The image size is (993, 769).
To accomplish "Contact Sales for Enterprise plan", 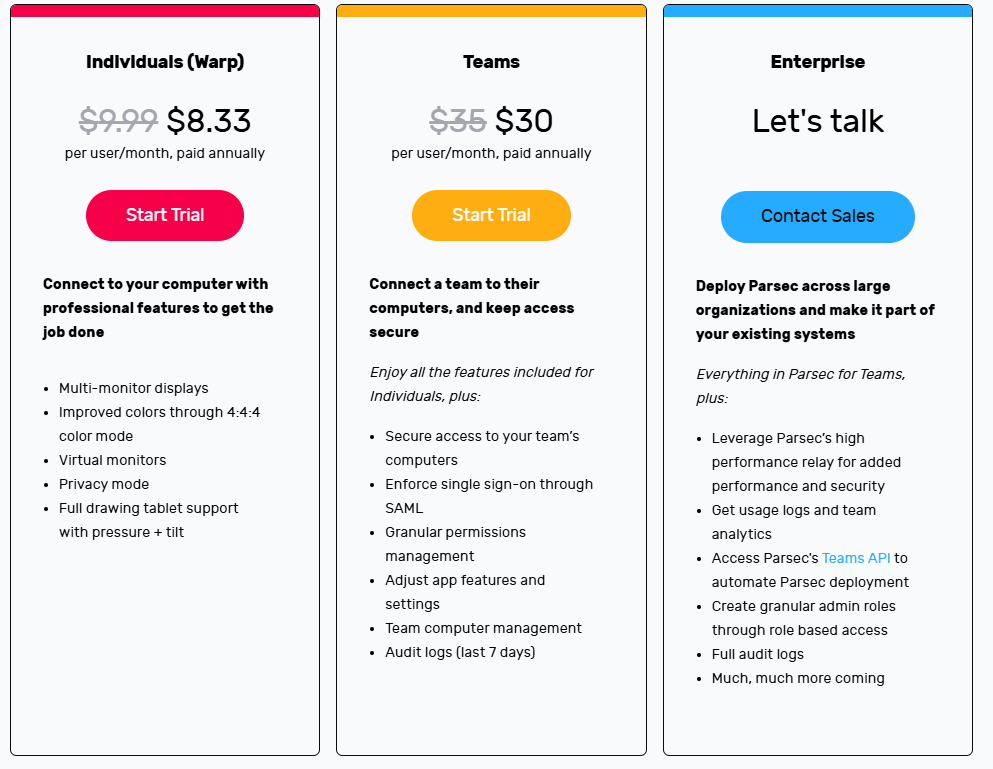I will tap(818, 217).
